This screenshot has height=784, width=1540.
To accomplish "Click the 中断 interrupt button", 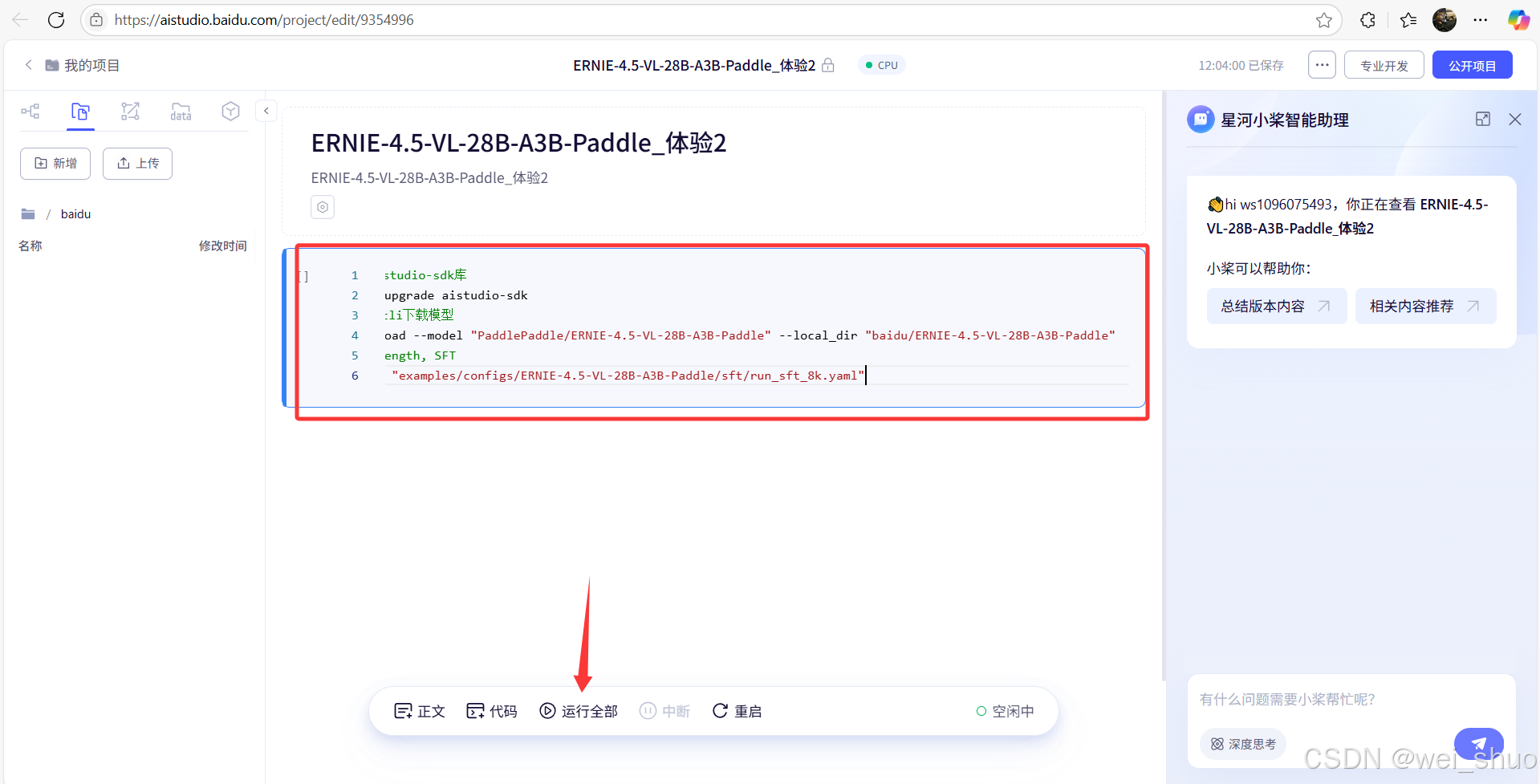I will tap(664, 711).
